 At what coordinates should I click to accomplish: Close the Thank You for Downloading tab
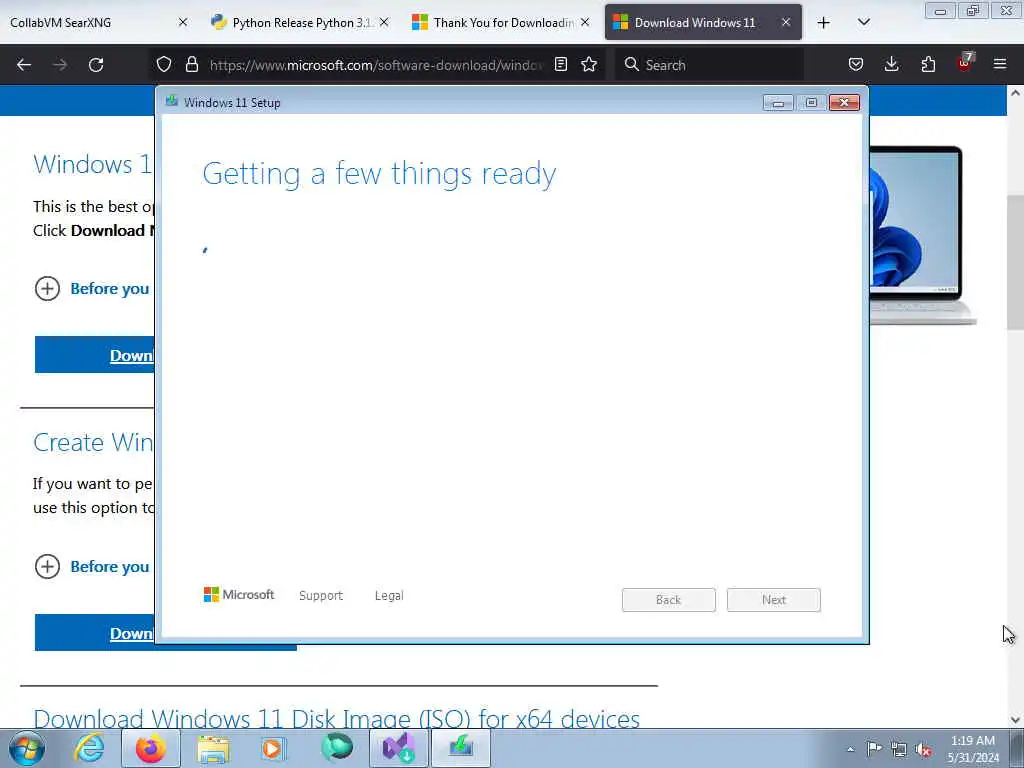tap(585, 22)
